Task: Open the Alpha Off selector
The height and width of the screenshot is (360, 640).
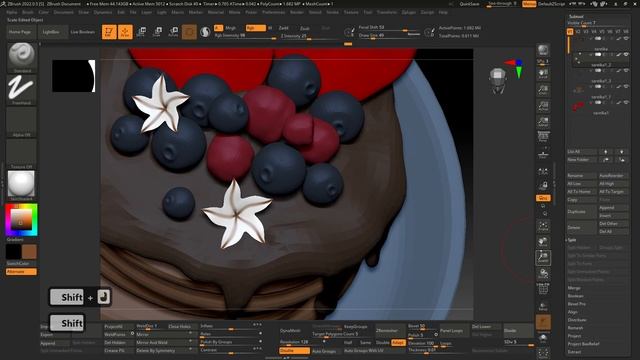Action: tap(22, 121)
